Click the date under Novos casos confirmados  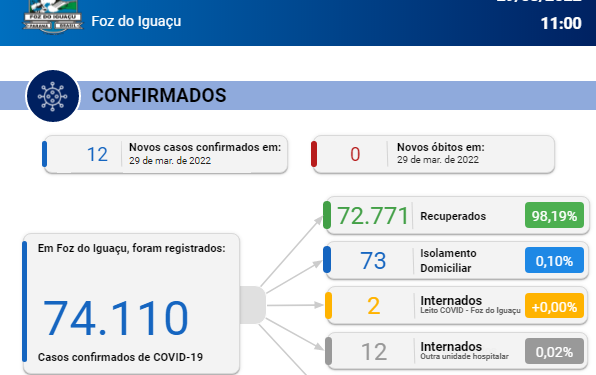pos(170,161)
